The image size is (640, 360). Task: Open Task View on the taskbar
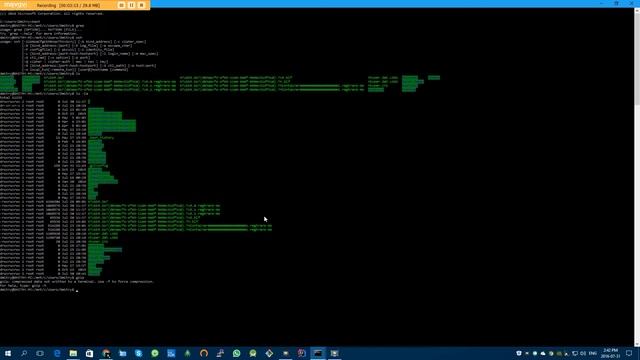(40, 353)
